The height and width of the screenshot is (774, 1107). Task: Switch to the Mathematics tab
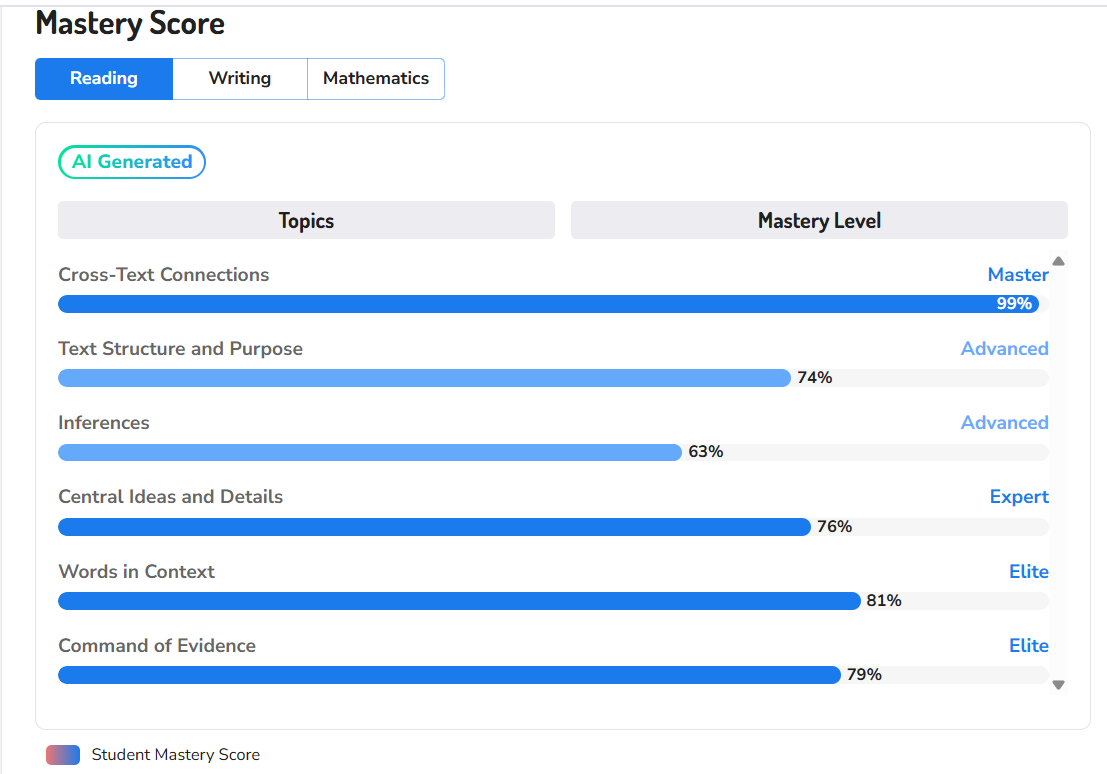point(375,78)
